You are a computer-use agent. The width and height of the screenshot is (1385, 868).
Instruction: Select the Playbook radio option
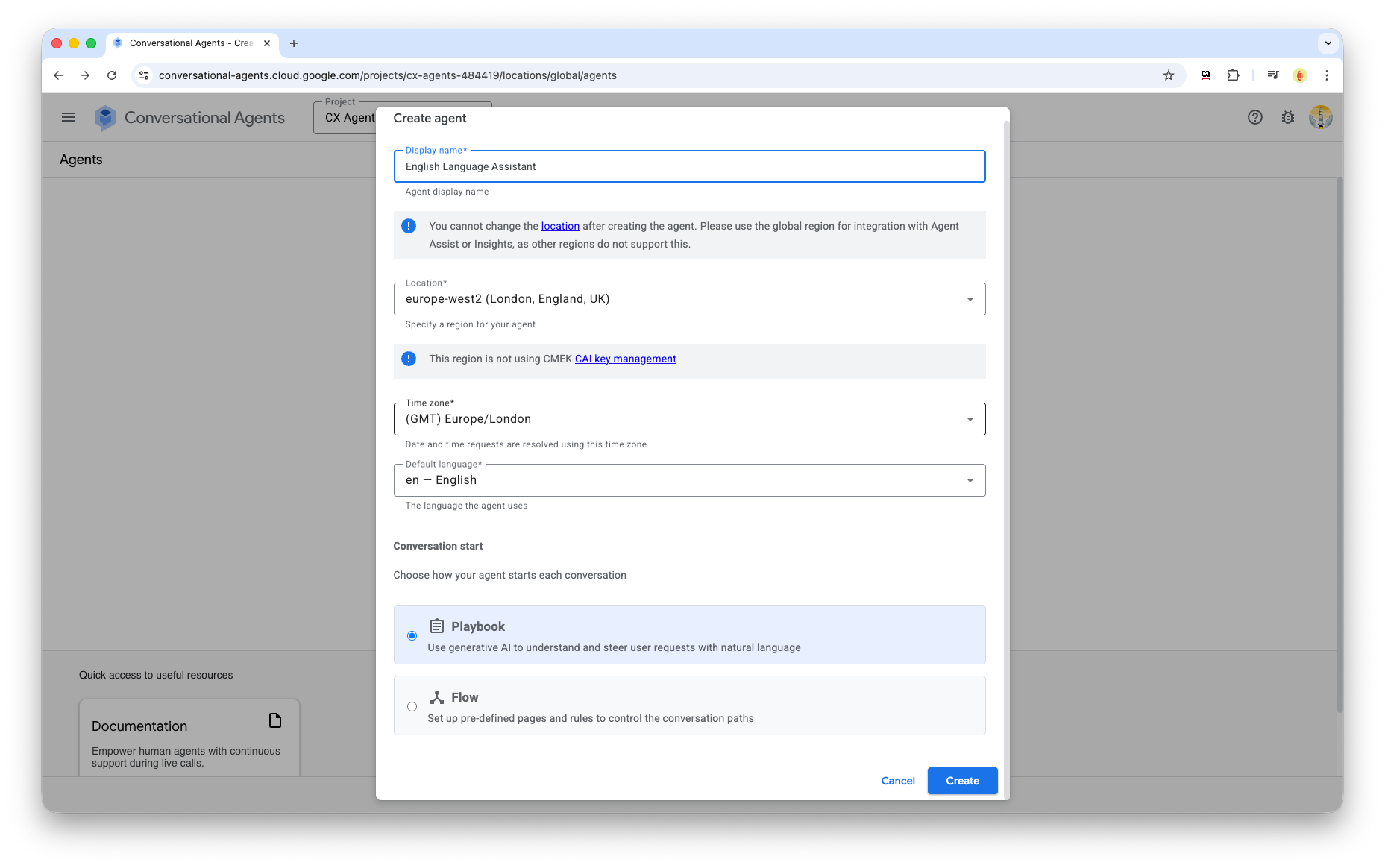(412, 635)
